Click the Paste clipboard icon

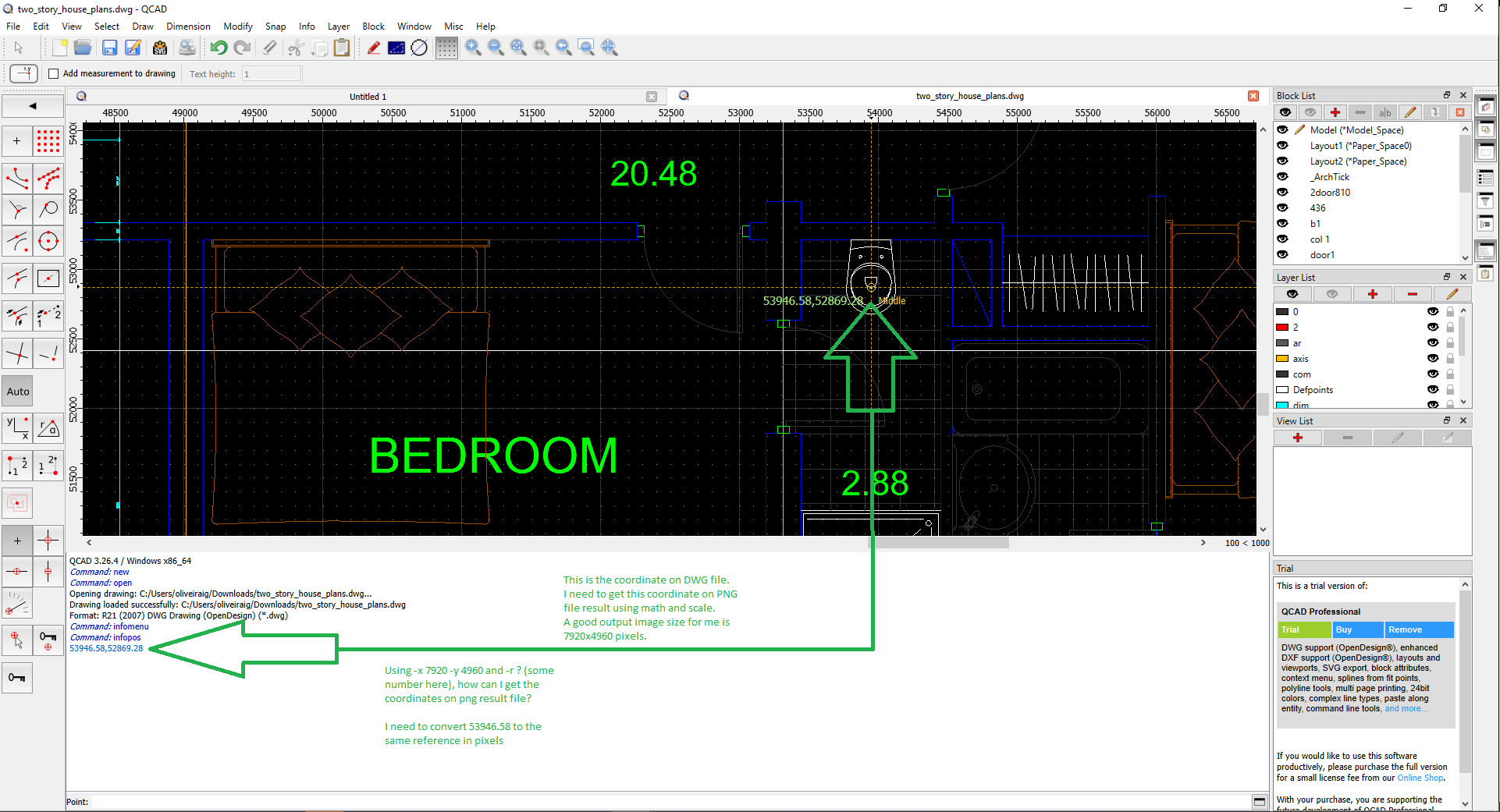coord(342,48)
